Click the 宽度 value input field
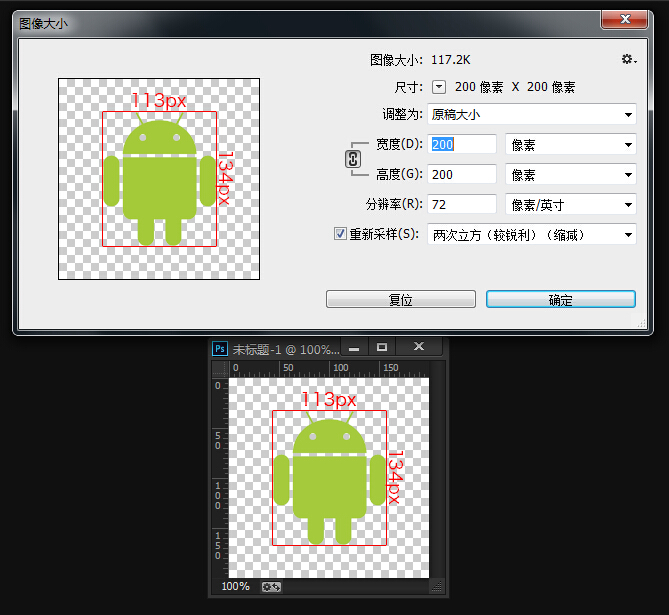Image resolution: width=669 pixels, height=615 pixels. [x=462, y=144]
